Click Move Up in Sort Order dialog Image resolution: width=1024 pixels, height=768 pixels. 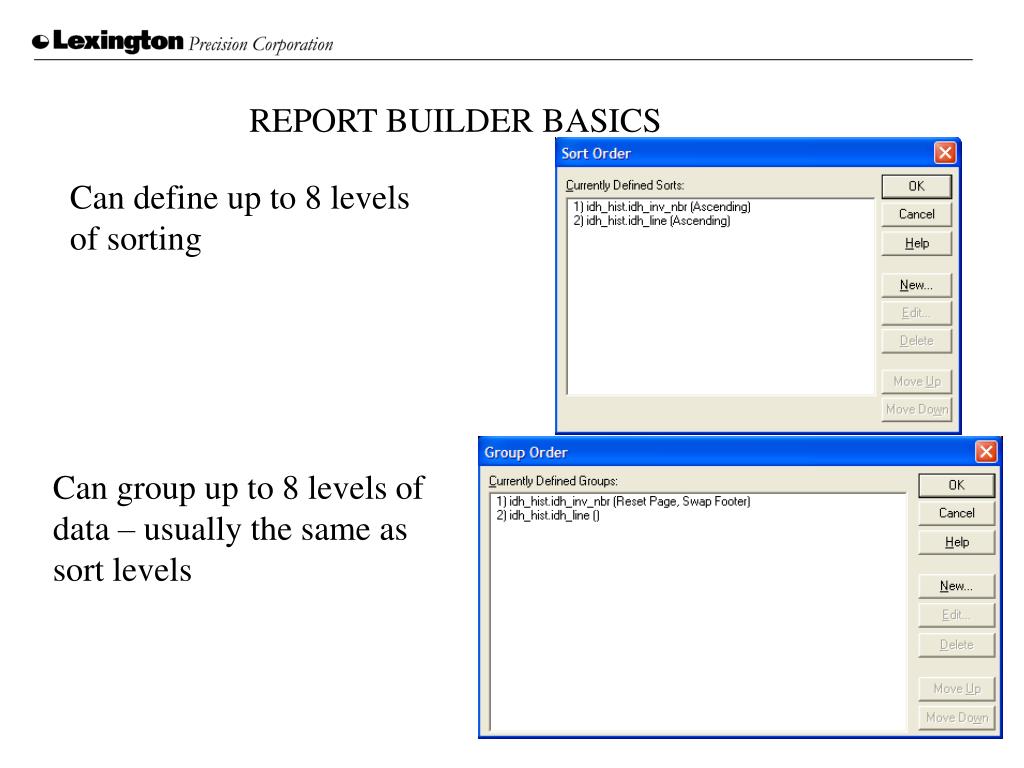click(916, 381)
